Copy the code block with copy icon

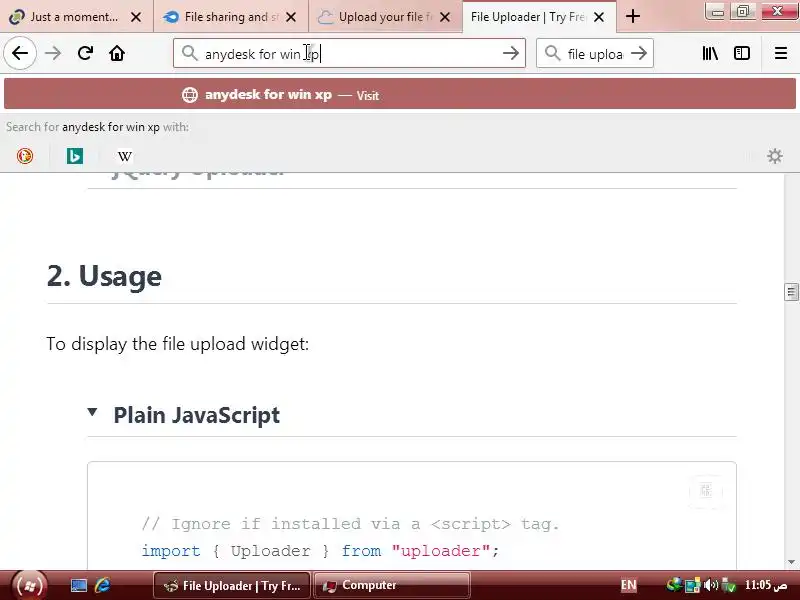coord(706,491)
